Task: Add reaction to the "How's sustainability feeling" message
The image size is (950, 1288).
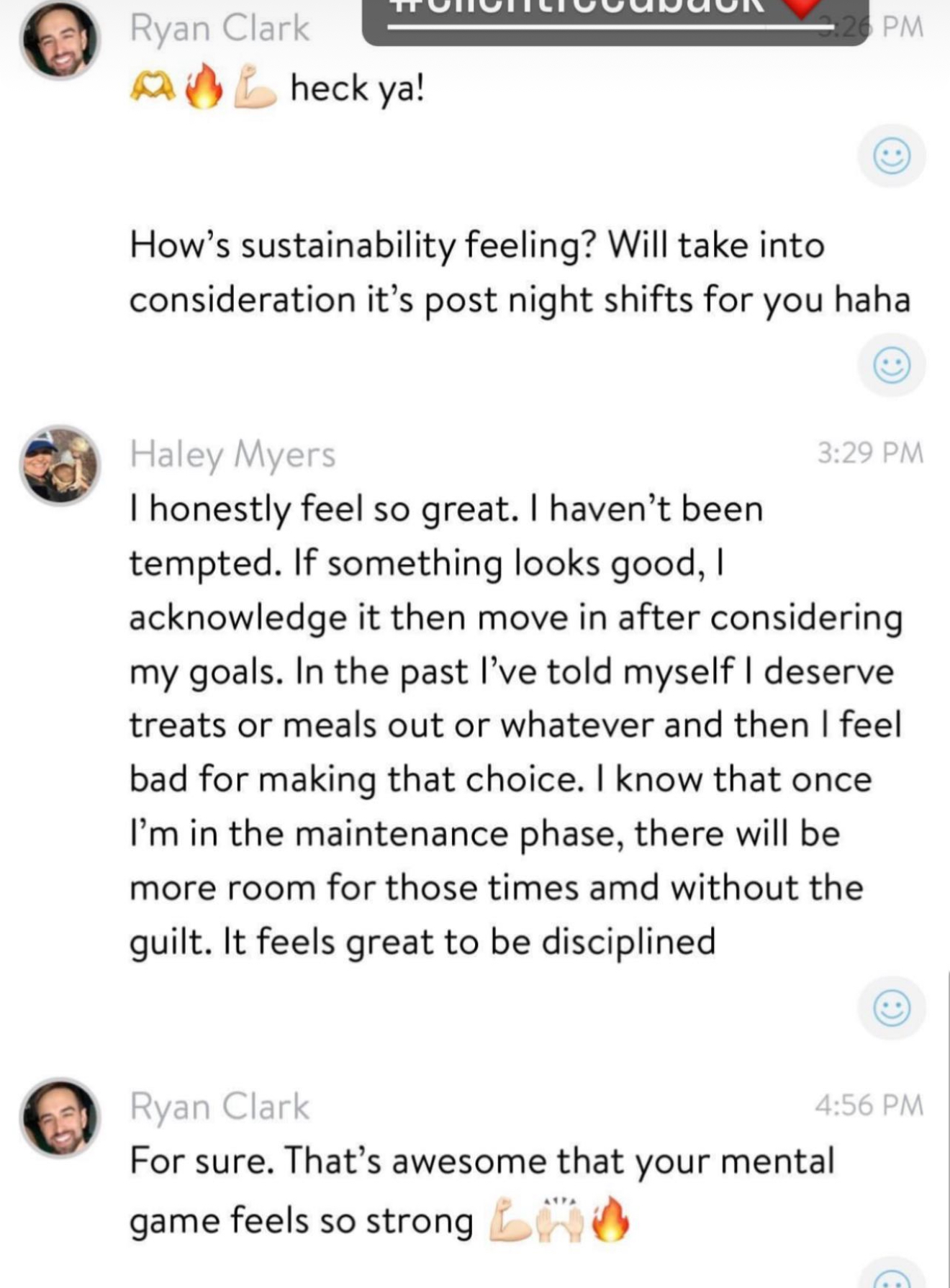Action: coord(891,365)
